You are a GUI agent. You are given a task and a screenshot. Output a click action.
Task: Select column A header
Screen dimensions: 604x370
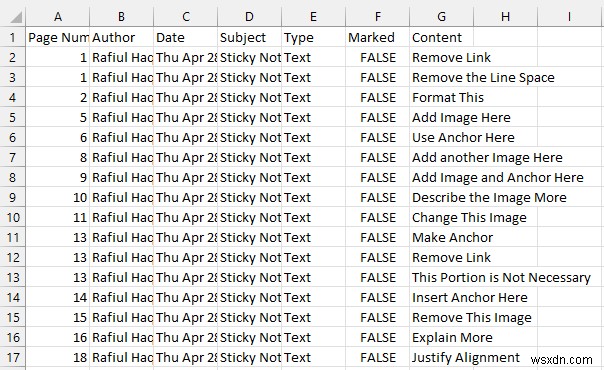click(58, 17)
